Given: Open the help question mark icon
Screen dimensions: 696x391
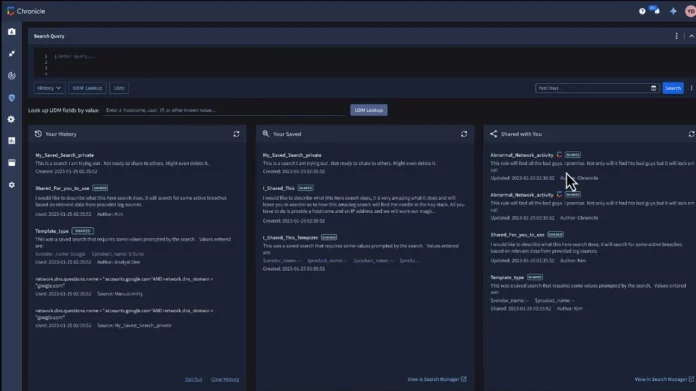Looking at the screenshot, I should point(642,11).
